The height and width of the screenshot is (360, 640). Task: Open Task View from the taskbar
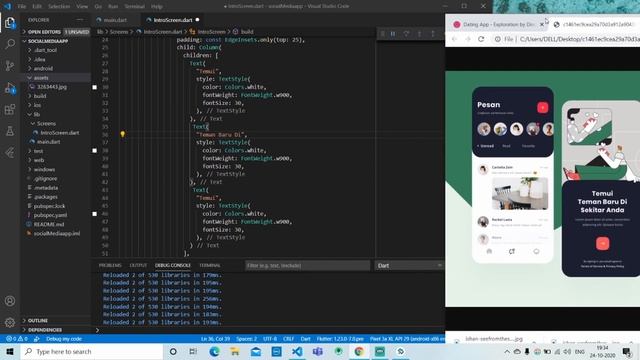[193, 351]
